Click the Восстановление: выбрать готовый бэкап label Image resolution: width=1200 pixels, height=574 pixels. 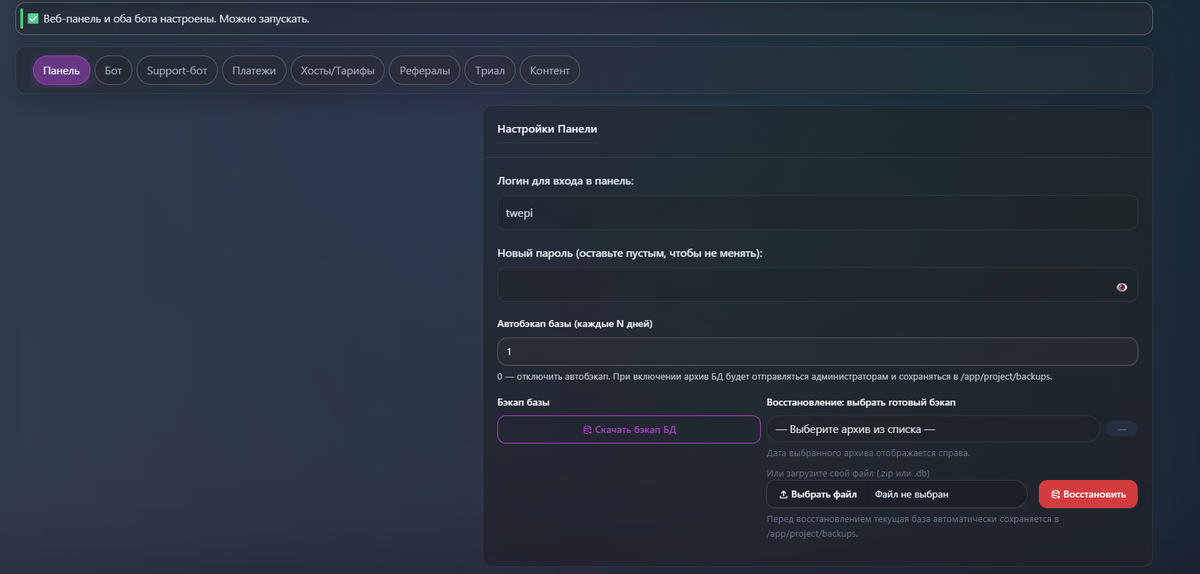pos(861,402)
